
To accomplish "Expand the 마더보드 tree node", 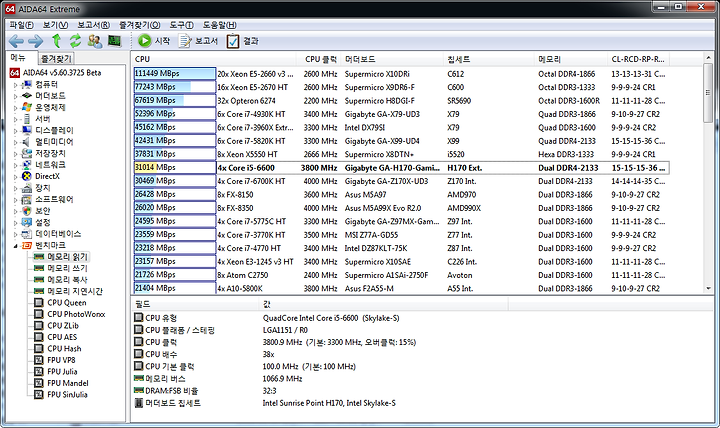I will 16,96.
